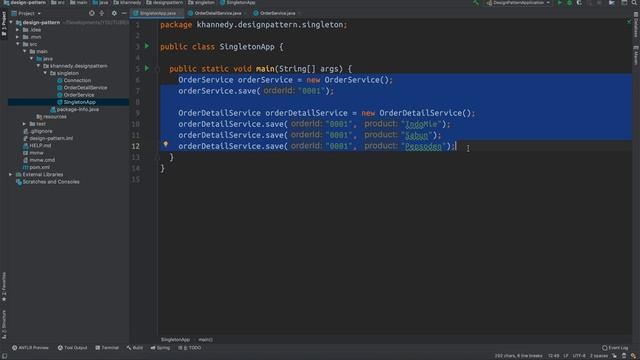Click the OrderDetailService class icon in project tree
Screen dimensions: 640x360
coord(60,88)
